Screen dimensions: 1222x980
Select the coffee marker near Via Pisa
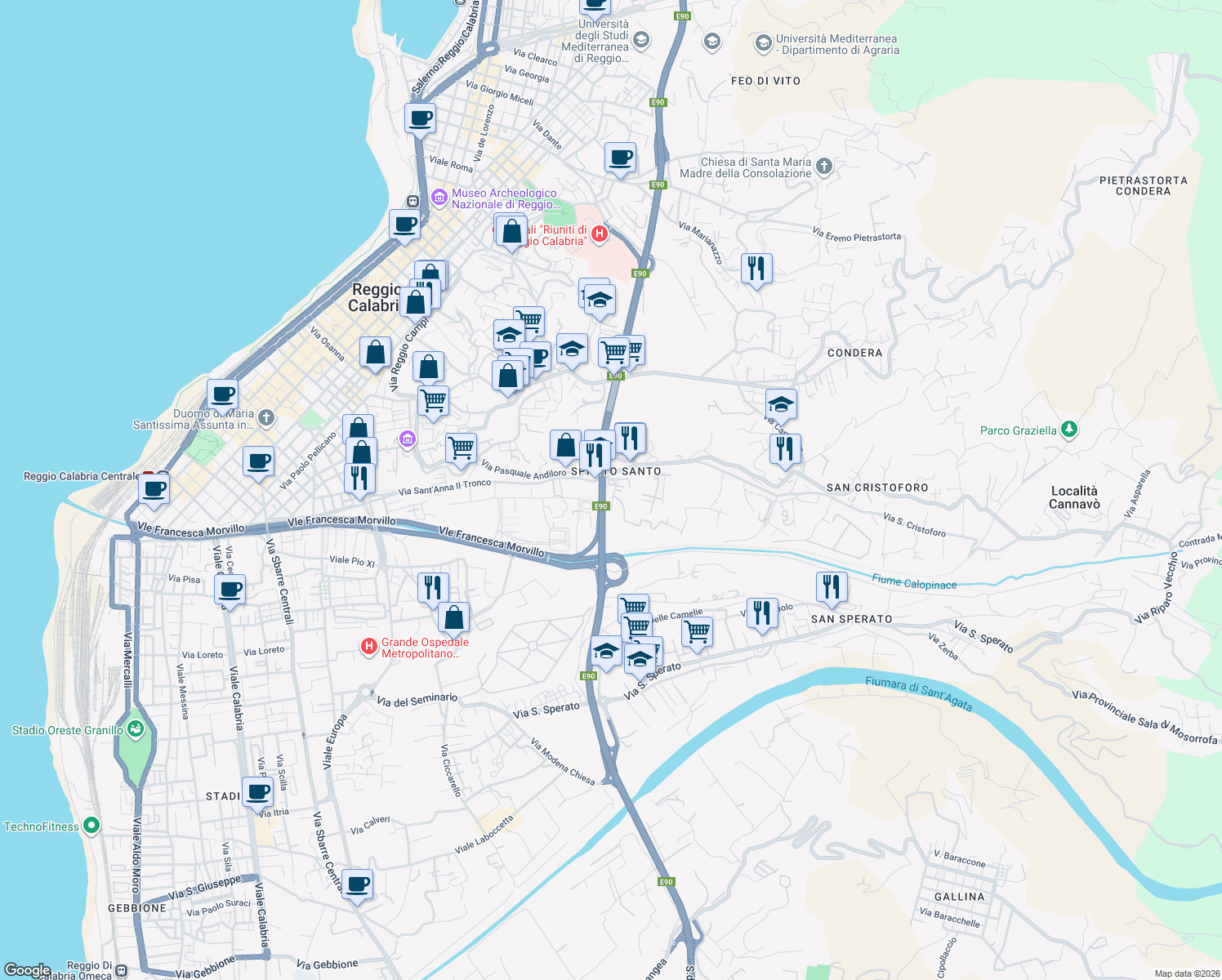pyautogui.click(x=230, y=590)
